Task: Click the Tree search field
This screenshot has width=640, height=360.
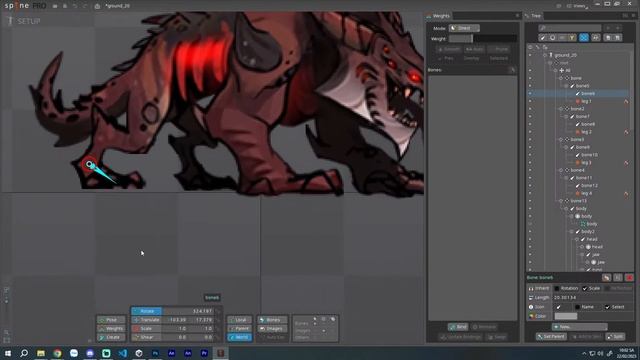Action: click(570, 28)
